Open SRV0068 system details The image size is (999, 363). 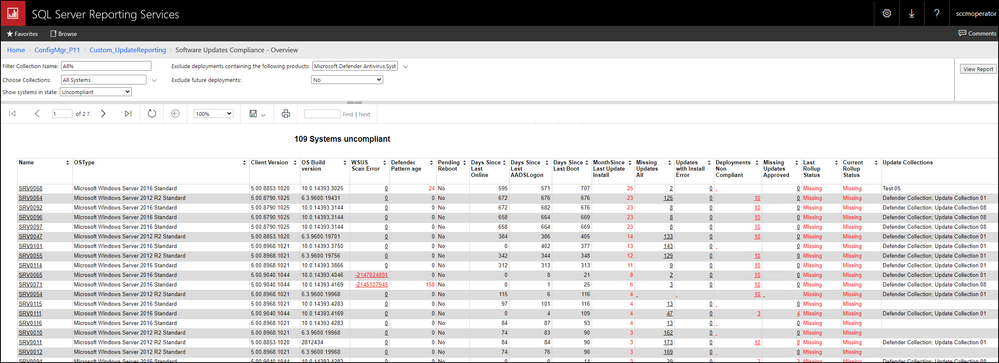31,189
